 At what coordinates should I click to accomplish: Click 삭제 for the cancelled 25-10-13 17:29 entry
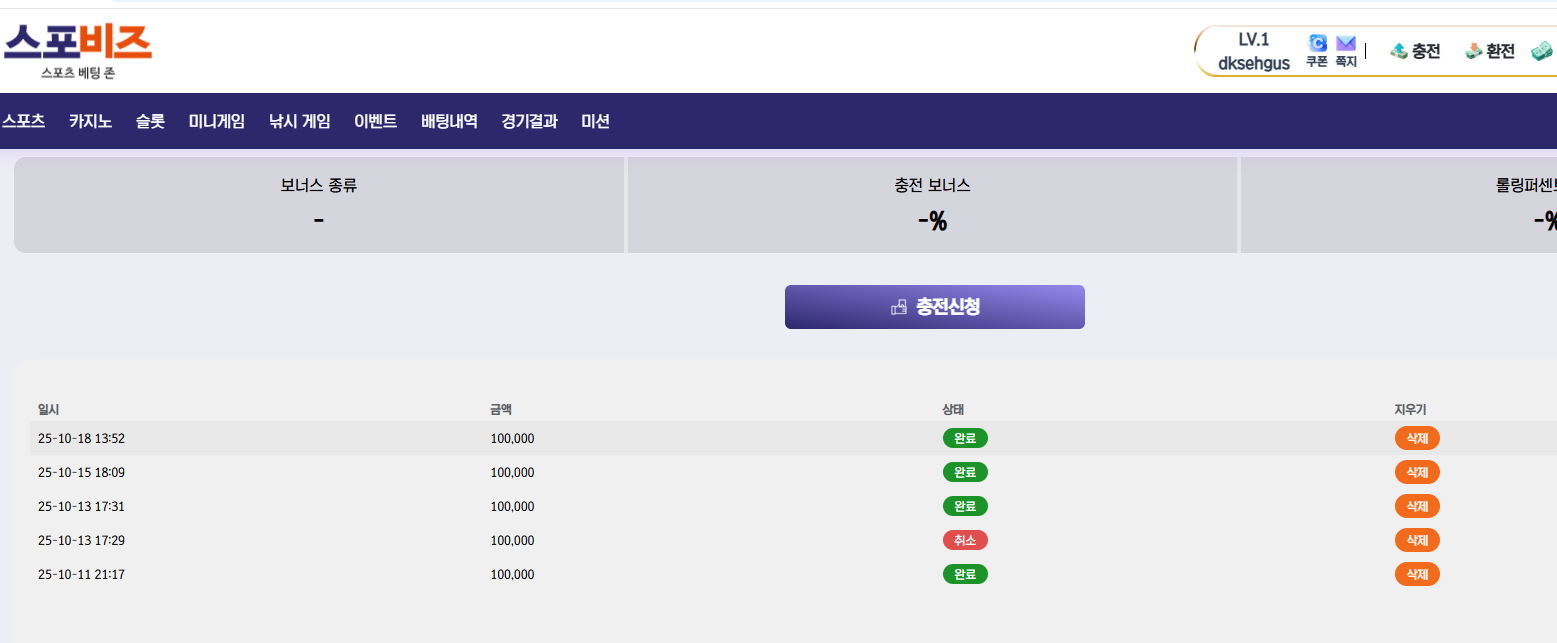pos(1417,540)
